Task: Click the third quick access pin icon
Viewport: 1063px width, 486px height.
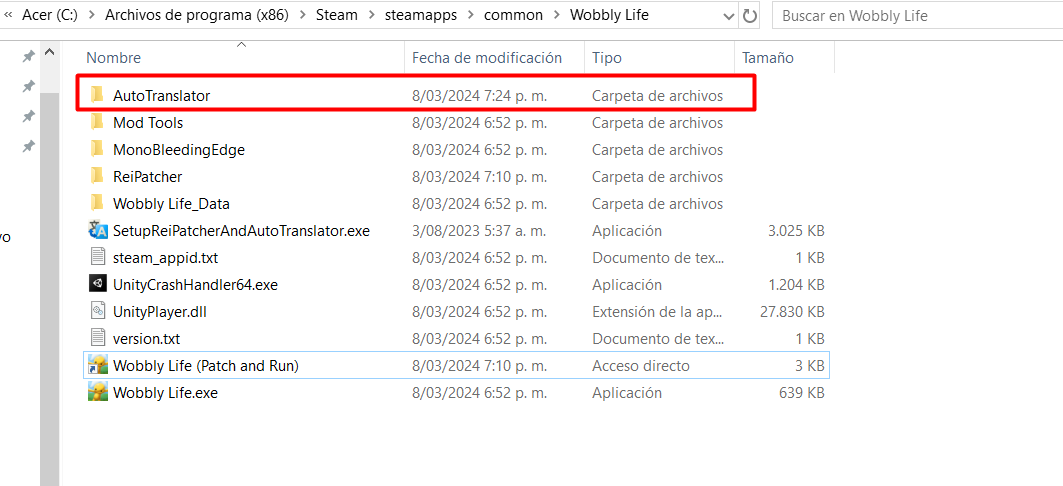Action: tap(28, 116)
